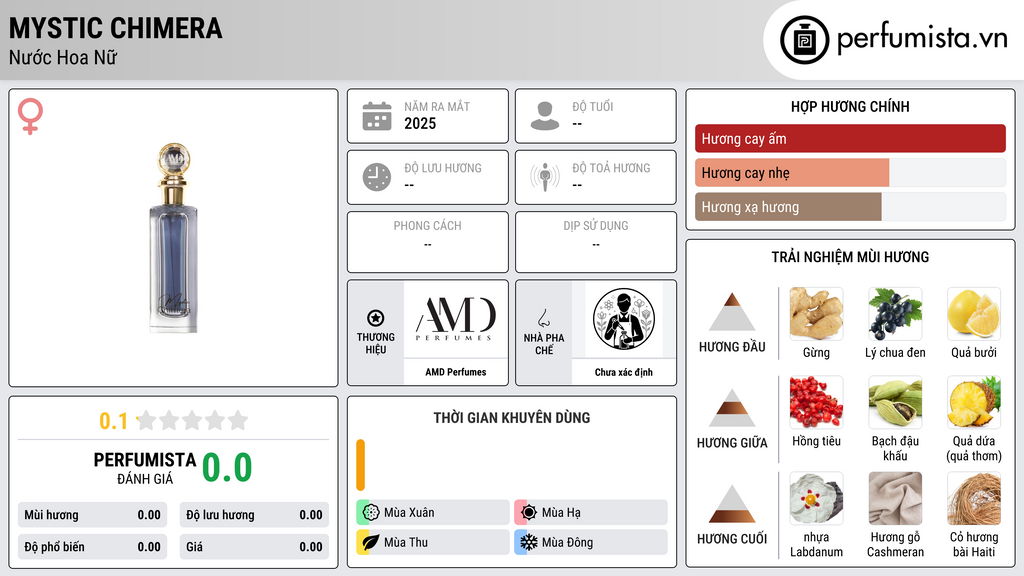Screen dimensions: 1024x576
Task: Click the star badge icon above Thương hiệu
Action: pos(376,318)
